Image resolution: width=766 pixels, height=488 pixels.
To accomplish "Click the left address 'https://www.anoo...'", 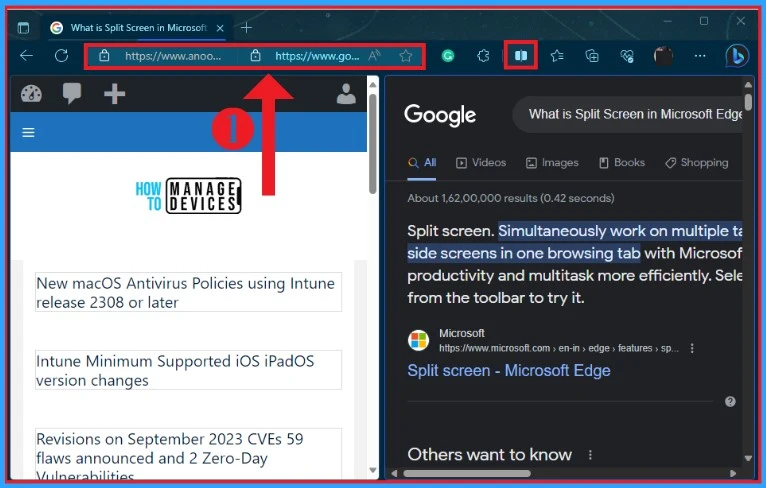I will pos(173,56).
